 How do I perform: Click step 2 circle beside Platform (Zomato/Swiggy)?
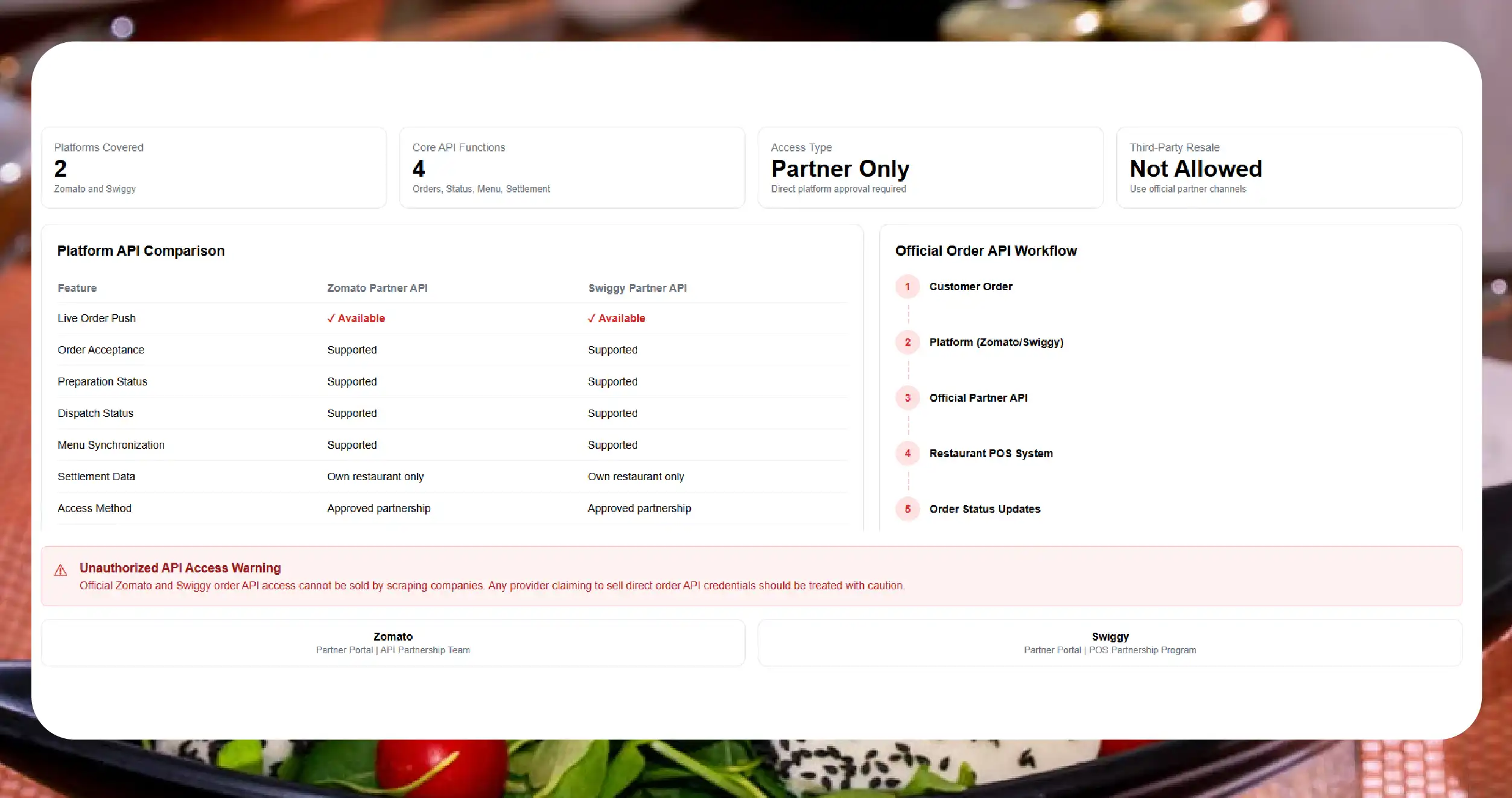click(x=907, y=342)
